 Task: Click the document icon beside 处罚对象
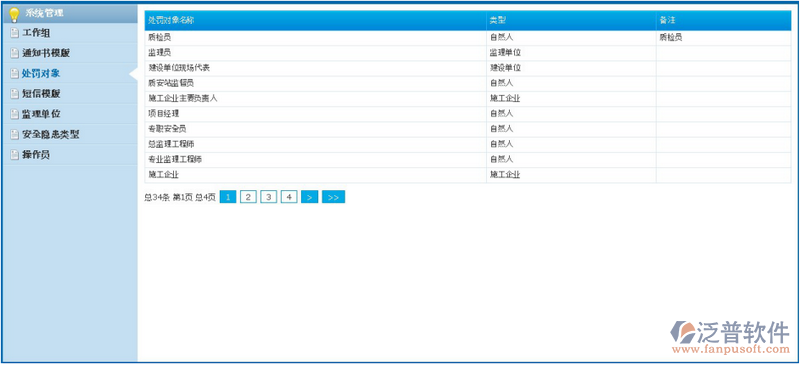[x=14, y=74]
